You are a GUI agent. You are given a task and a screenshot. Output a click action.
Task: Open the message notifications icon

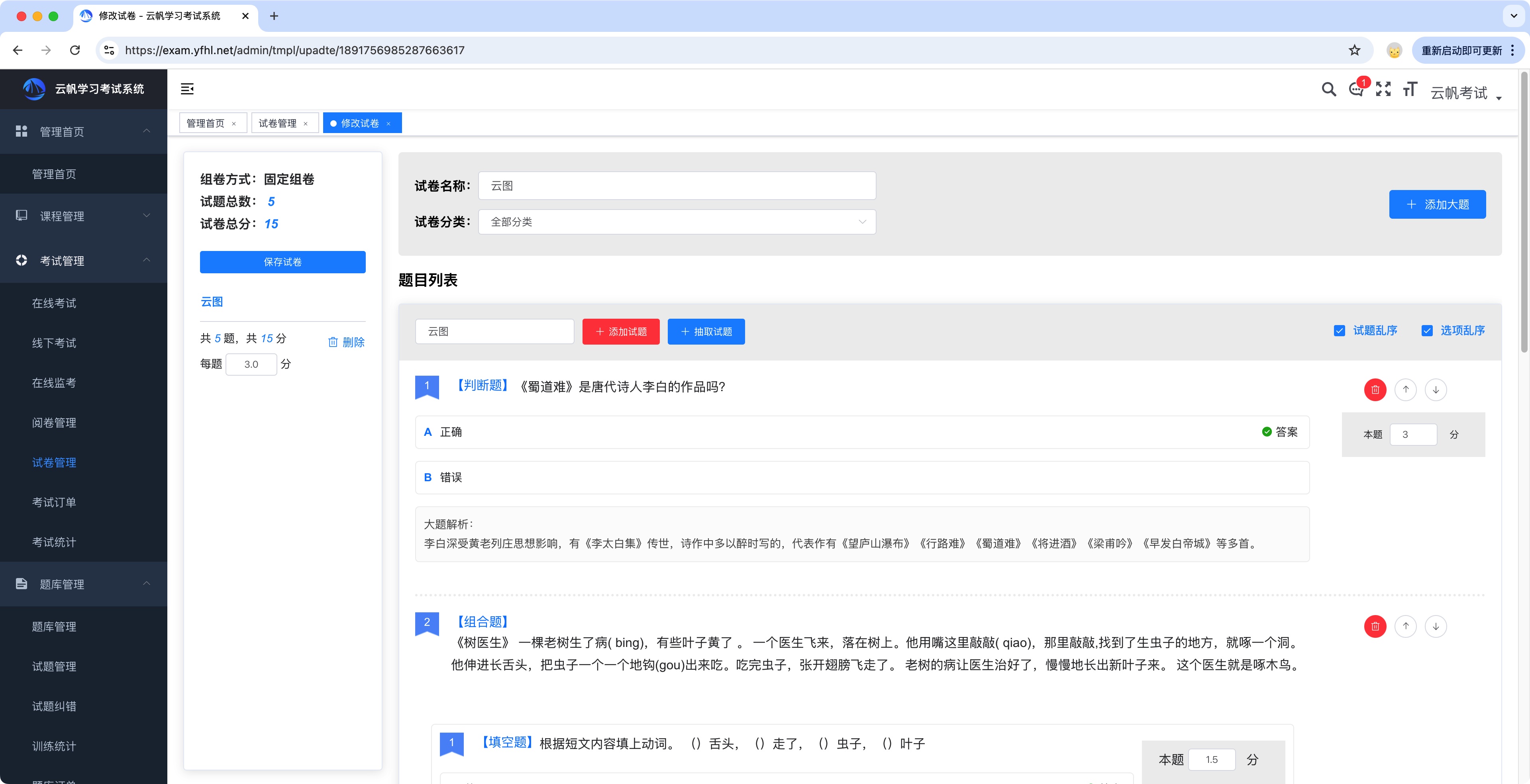pos(1356,89)
